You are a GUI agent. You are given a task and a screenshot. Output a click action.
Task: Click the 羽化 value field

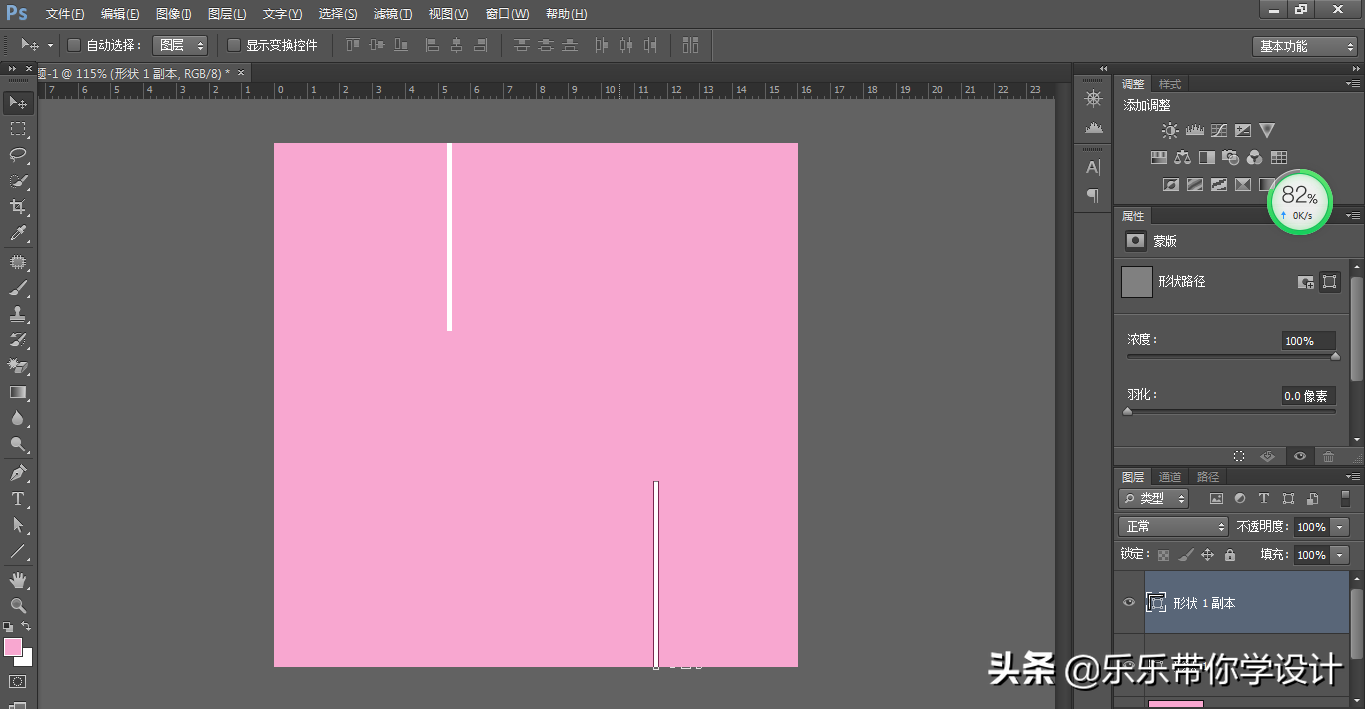tap(1308, 396)
